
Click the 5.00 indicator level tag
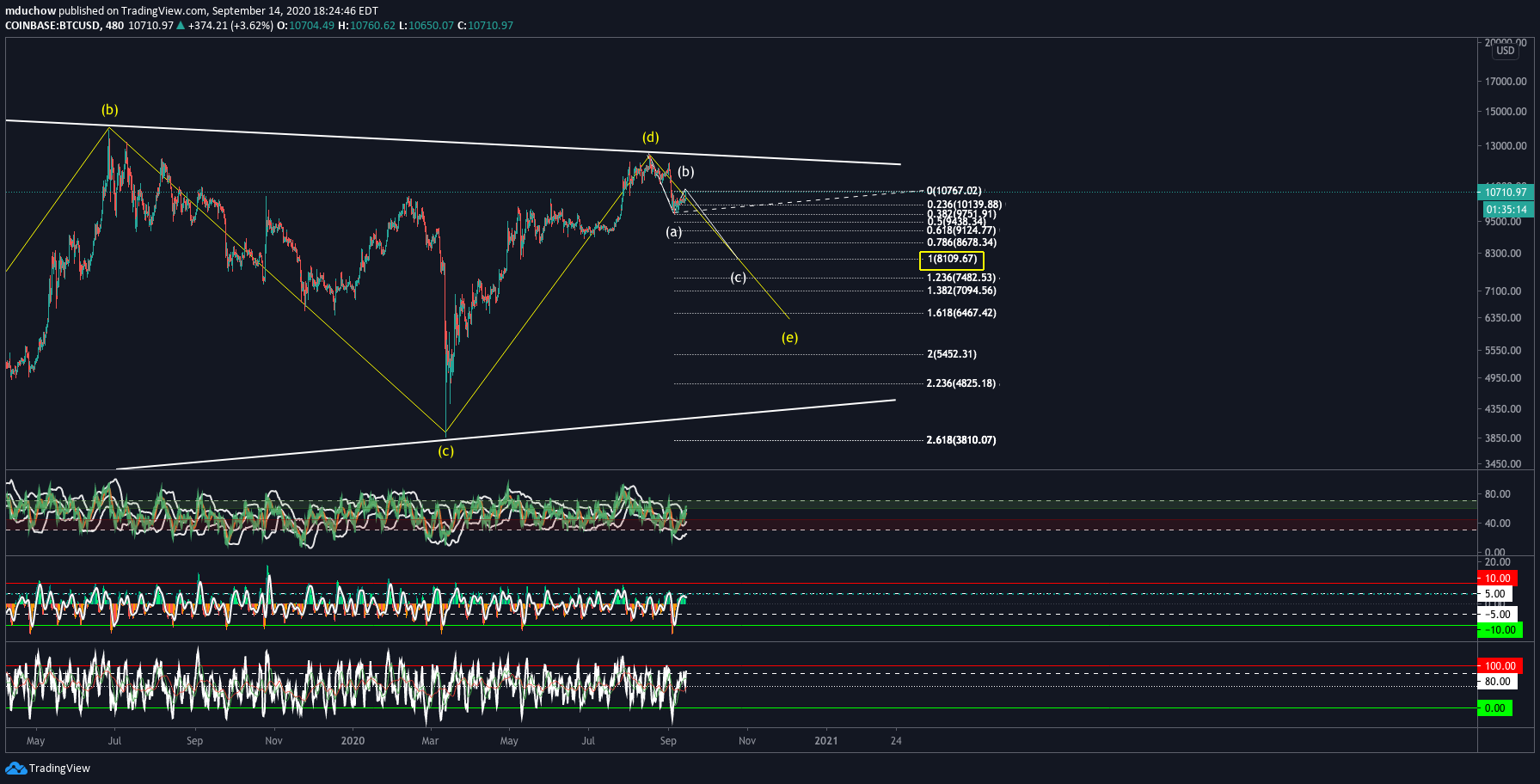pos(1494,594)
